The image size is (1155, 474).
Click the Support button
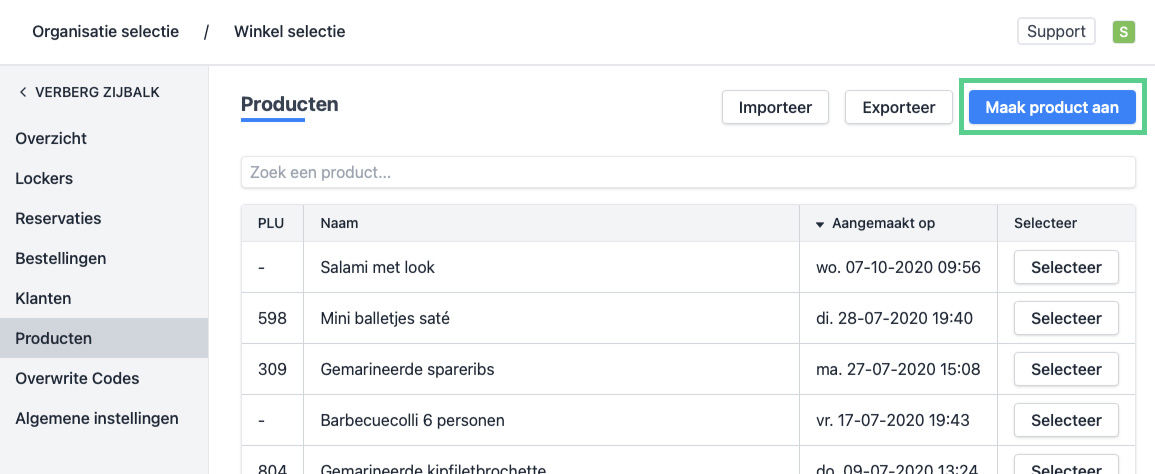click(x=1056, y=32)
